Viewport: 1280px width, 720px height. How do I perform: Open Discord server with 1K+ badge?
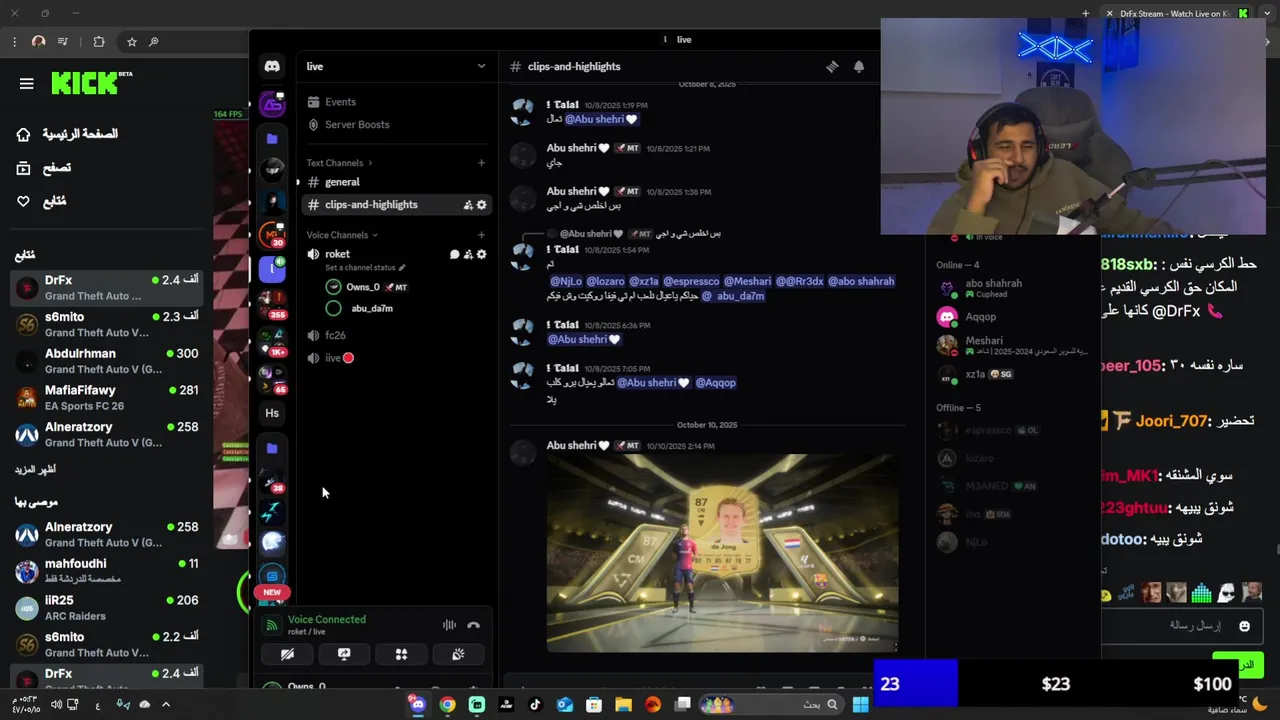[272, 340]
